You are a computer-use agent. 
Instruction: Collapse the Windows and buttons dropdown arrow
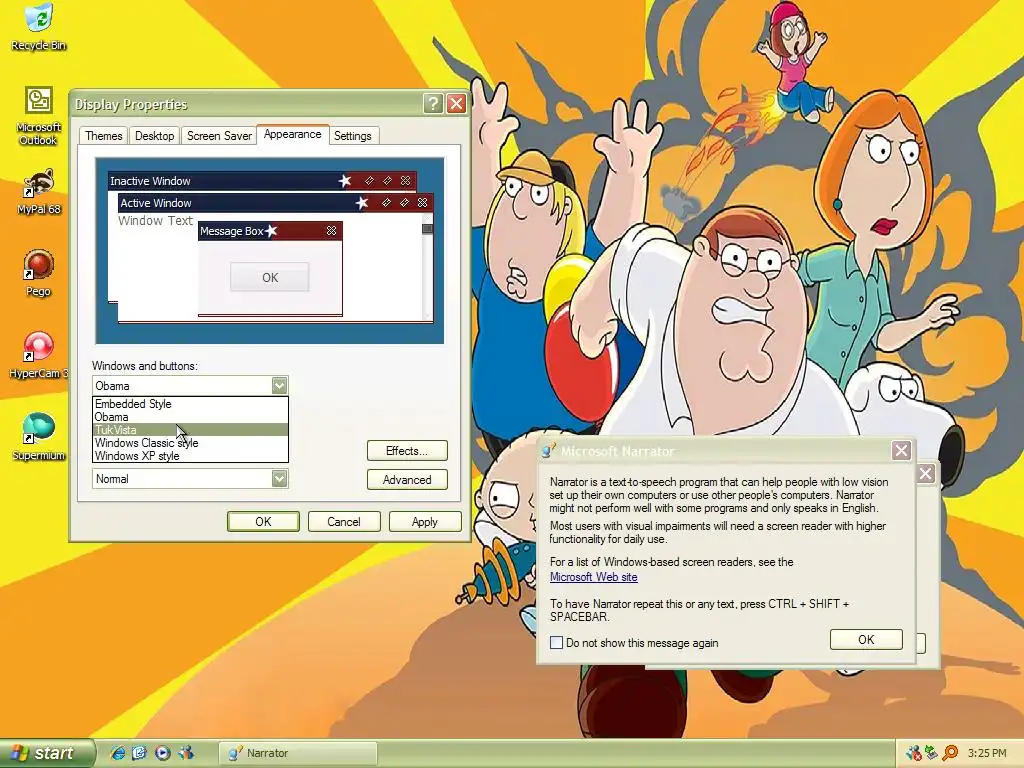click(x=280, y=386)
